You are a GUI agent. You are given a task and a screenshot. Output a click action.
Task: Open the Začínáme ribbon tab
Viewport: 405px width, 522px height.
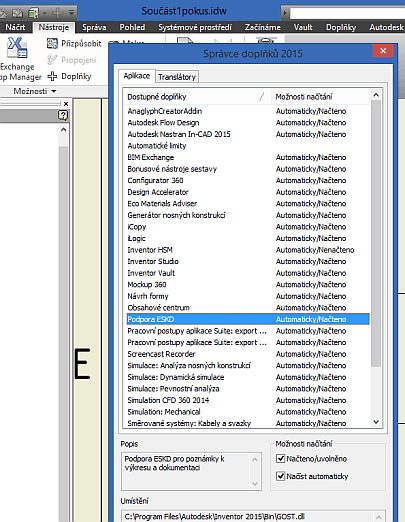click(263, 27)
